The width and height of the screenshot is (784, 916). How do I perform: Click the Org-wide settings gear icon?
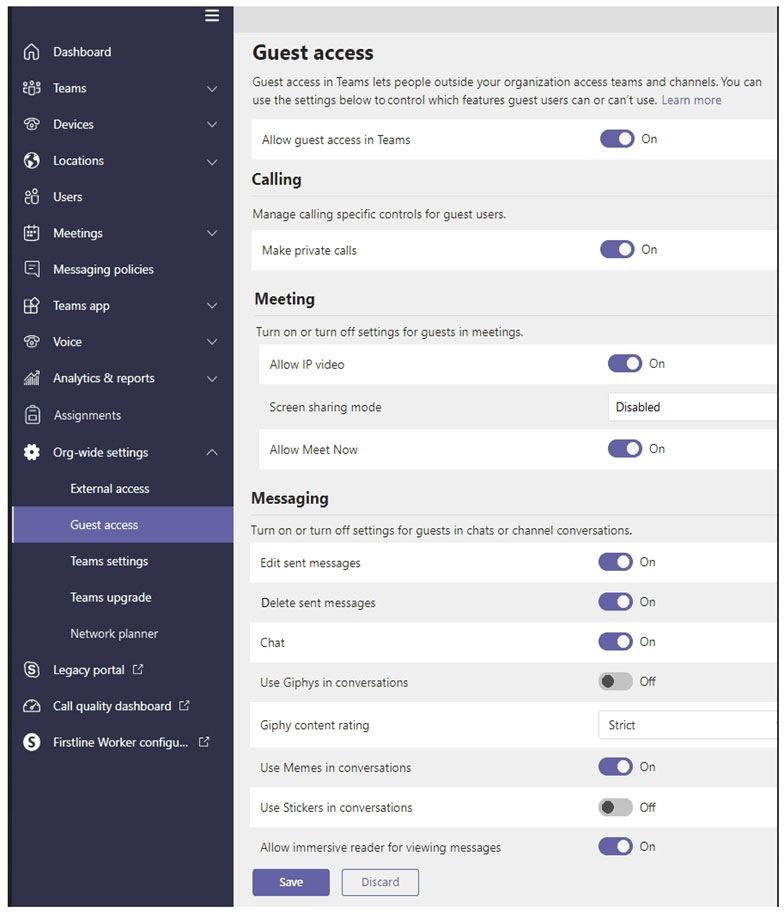coord(32,452)
